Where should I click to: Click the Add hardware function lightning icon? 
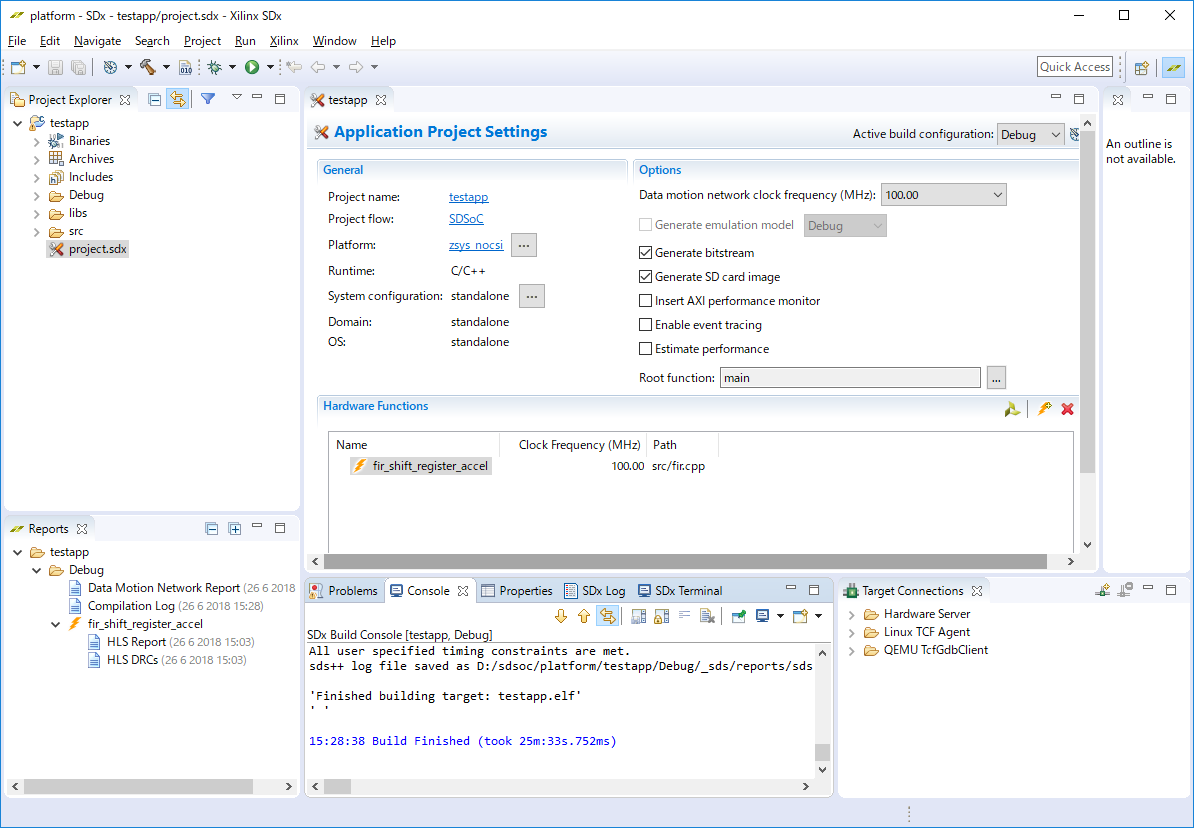(1044, 409)
